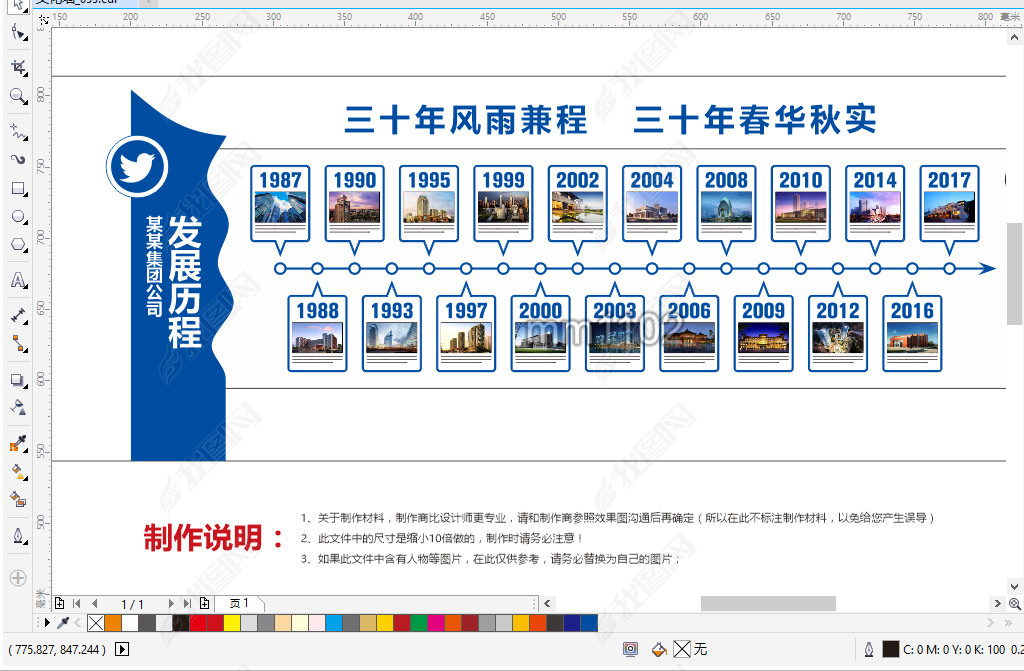Expand the color palette flyout arrow at left
This screenshot has width=1024, height=671.
(46, 623)
